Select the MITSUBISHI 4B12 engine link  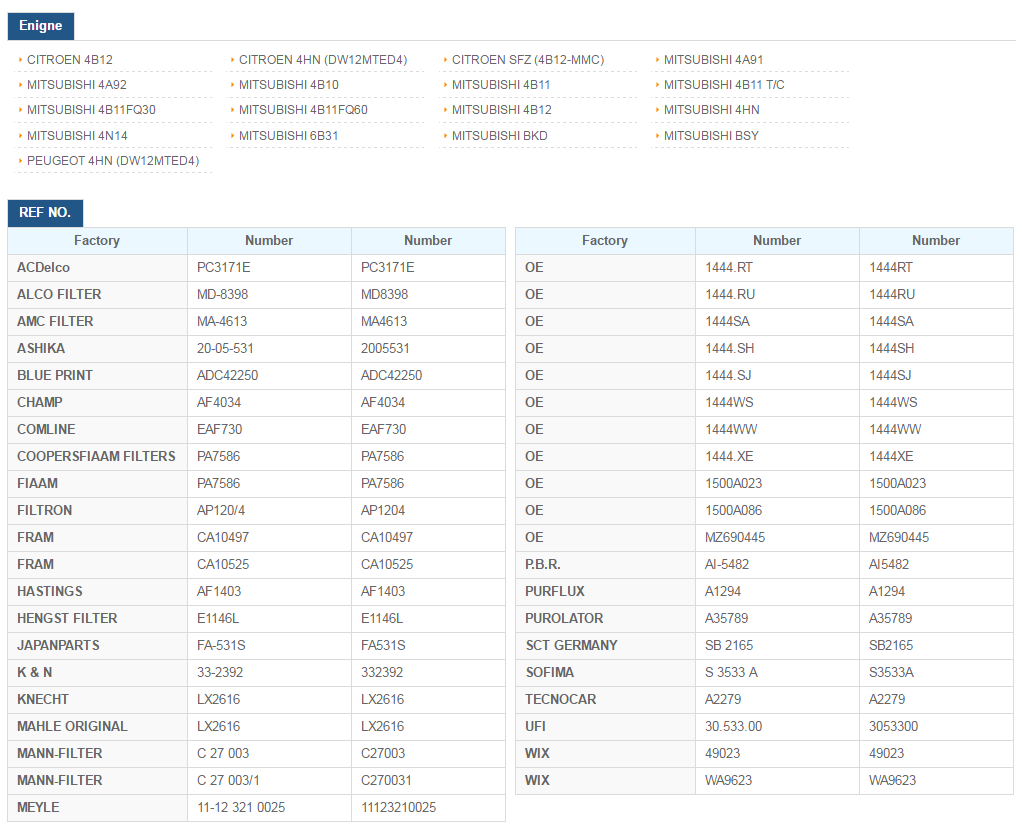[501, 110]
